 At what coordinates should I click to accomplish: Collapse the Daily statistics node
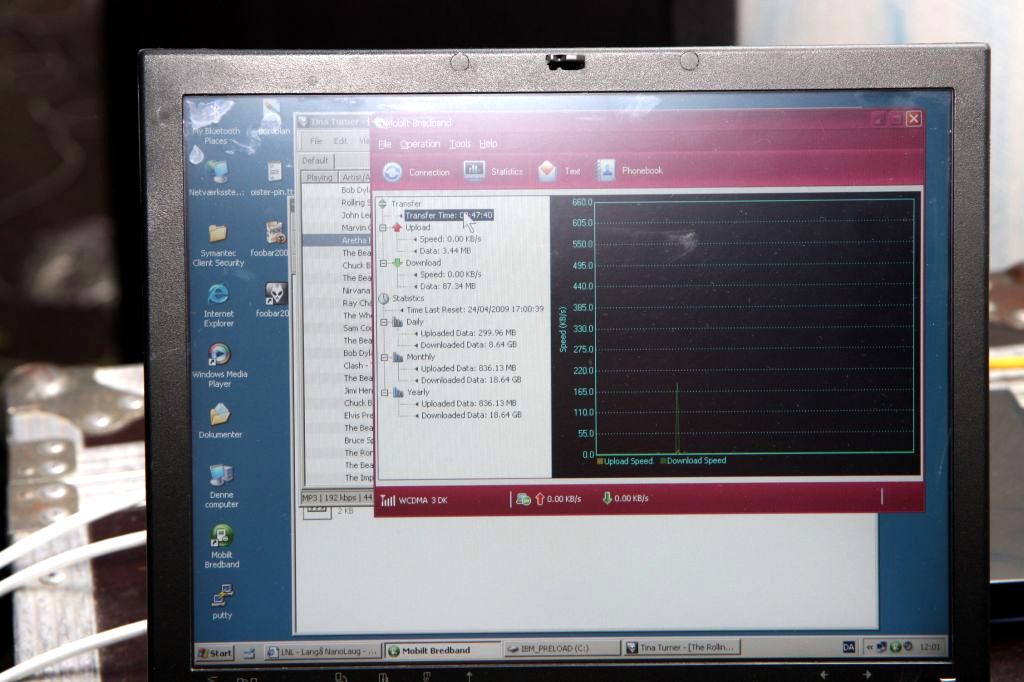pyautogui.click(x=385, y=322)
